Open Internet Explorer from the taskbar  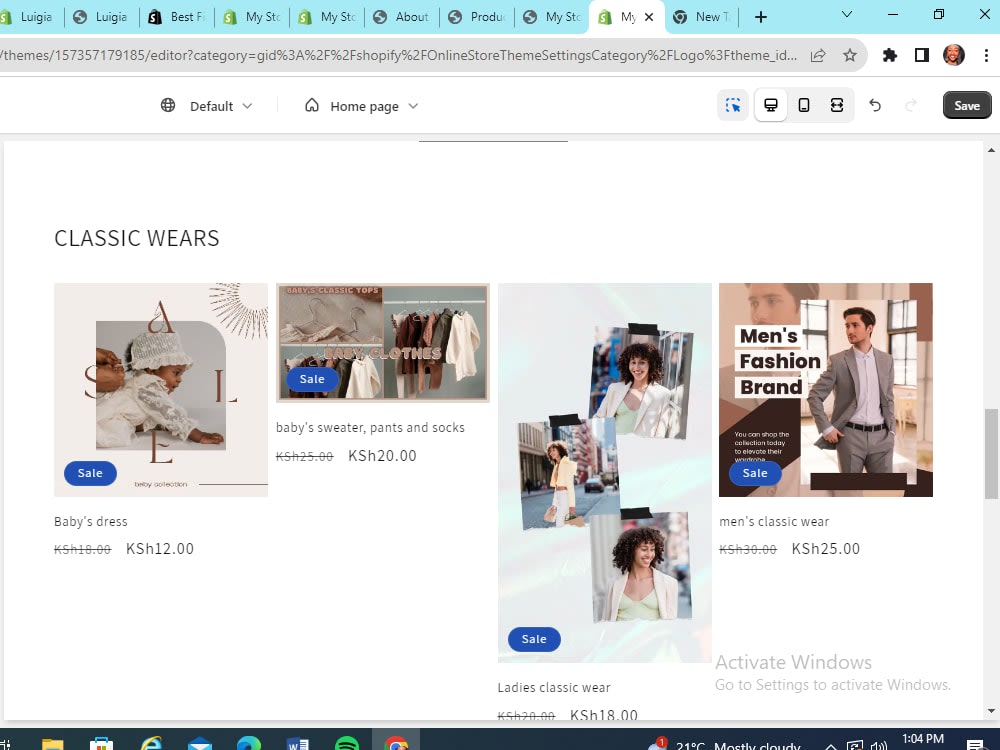click(x=151, y=742)
